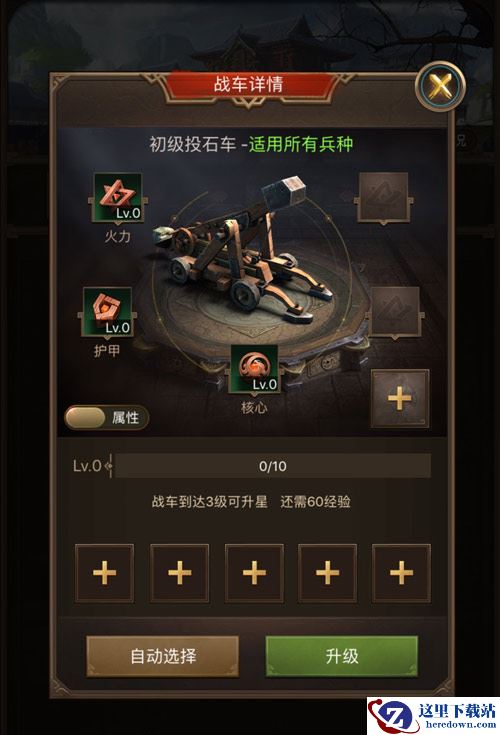Select the 核心 core component icon

coord(254,369)
